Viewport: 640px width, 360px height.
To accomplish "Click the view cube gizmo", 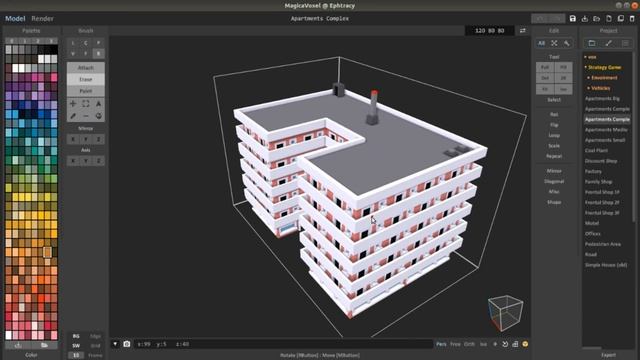I will (505, 312).
